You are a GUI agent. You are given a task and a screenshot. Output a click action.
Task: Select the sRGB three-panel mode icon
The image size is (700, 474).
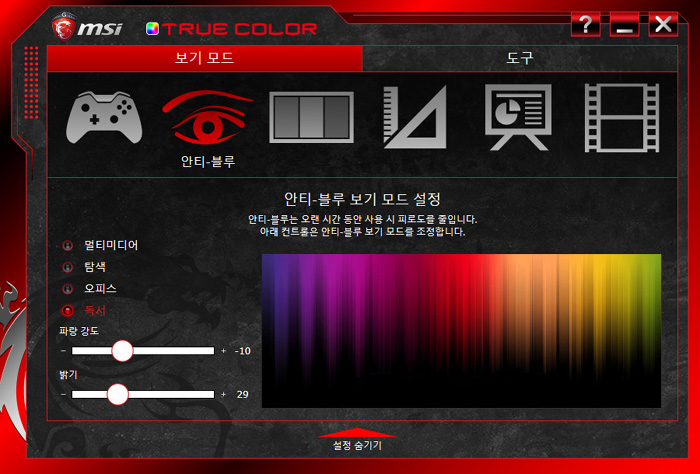point(311,117)
